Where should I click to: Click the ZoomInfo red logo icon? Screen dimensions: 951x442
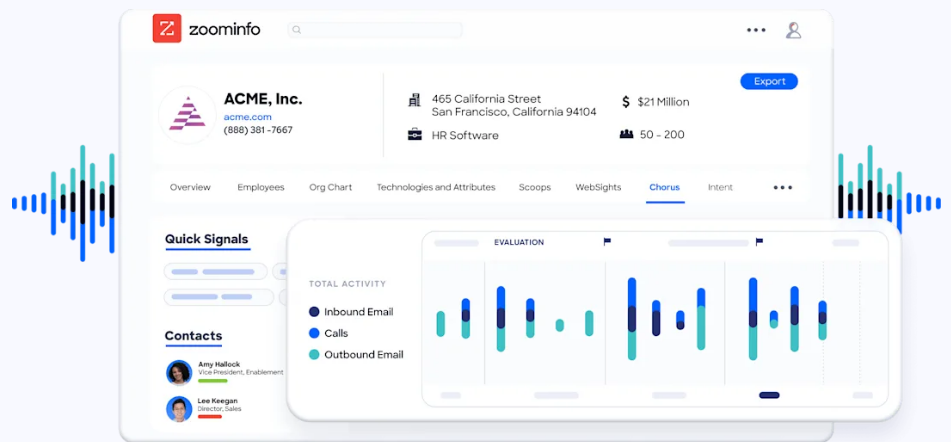167,28
